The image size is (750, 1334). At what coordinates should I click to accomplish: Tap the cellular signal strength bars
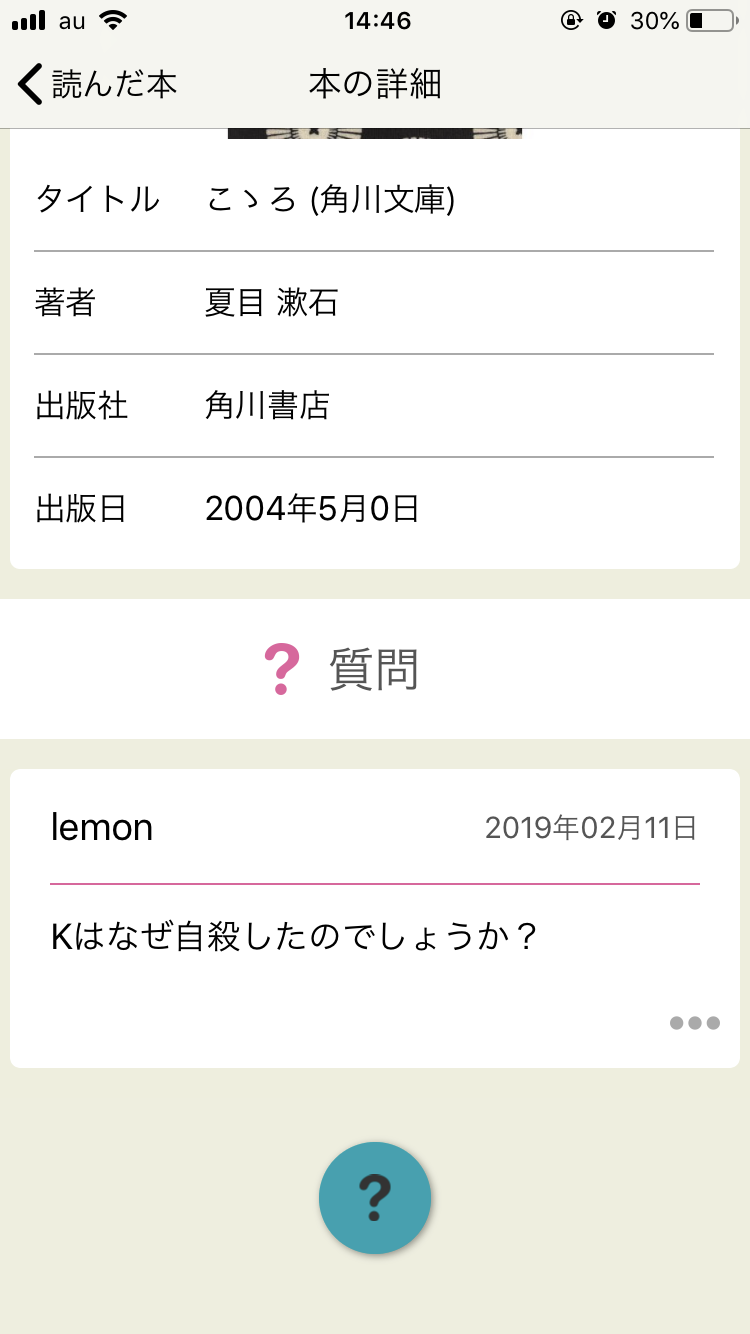[29, 20]
